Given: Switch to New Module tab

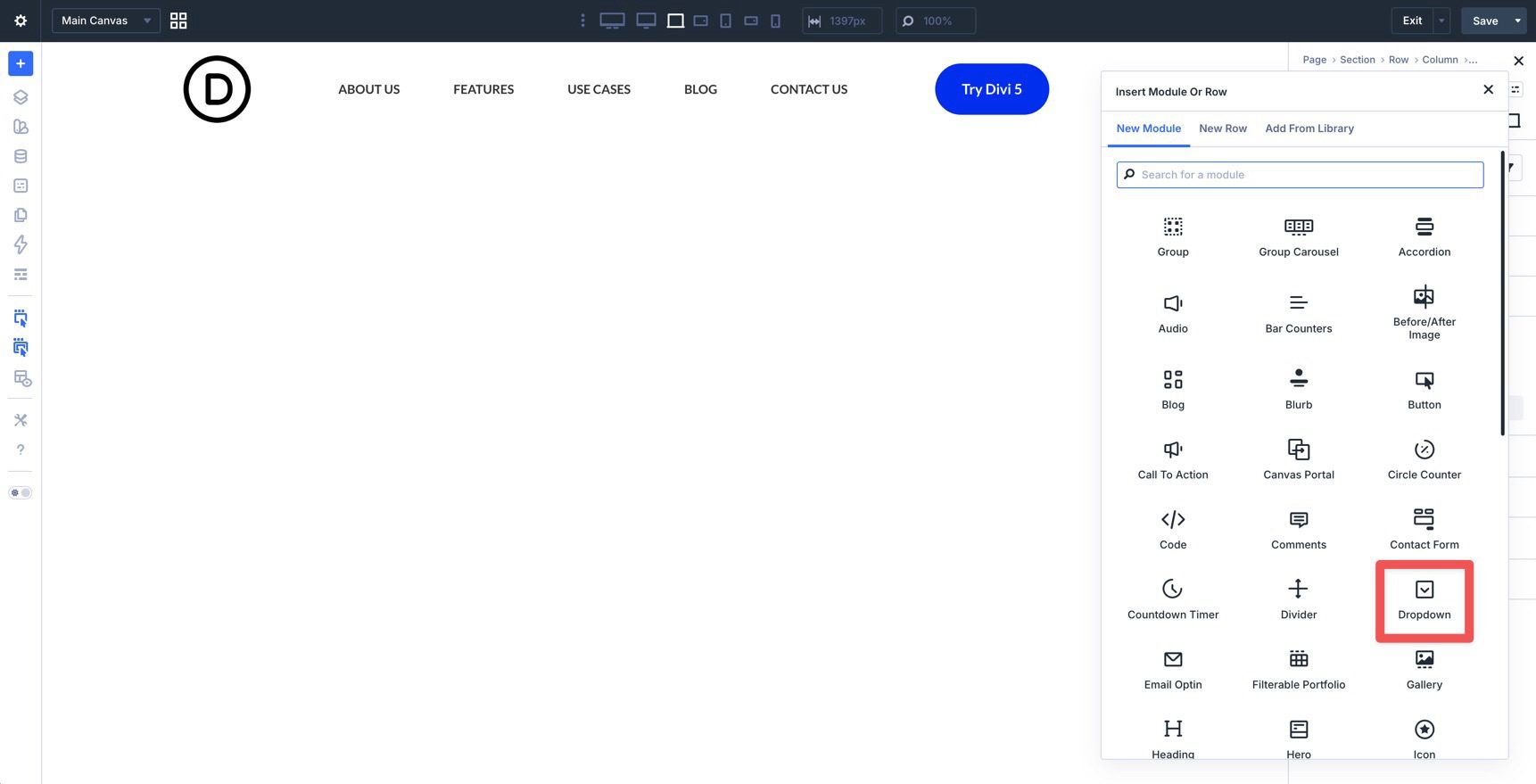Looking at the screenshot, I should click(1148, 128).
